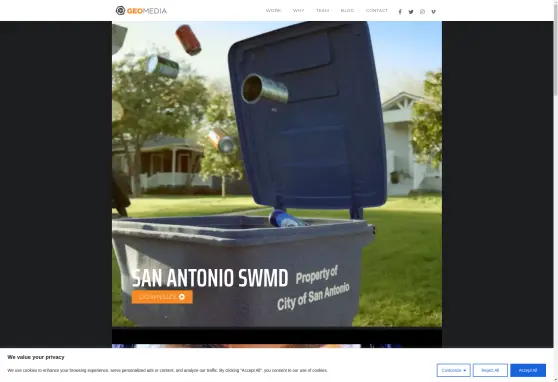Viewport: 558px width, 382px height.
Task: Open the Twitter bird icon
Action: pyautogui.click(x=411, y=12)
